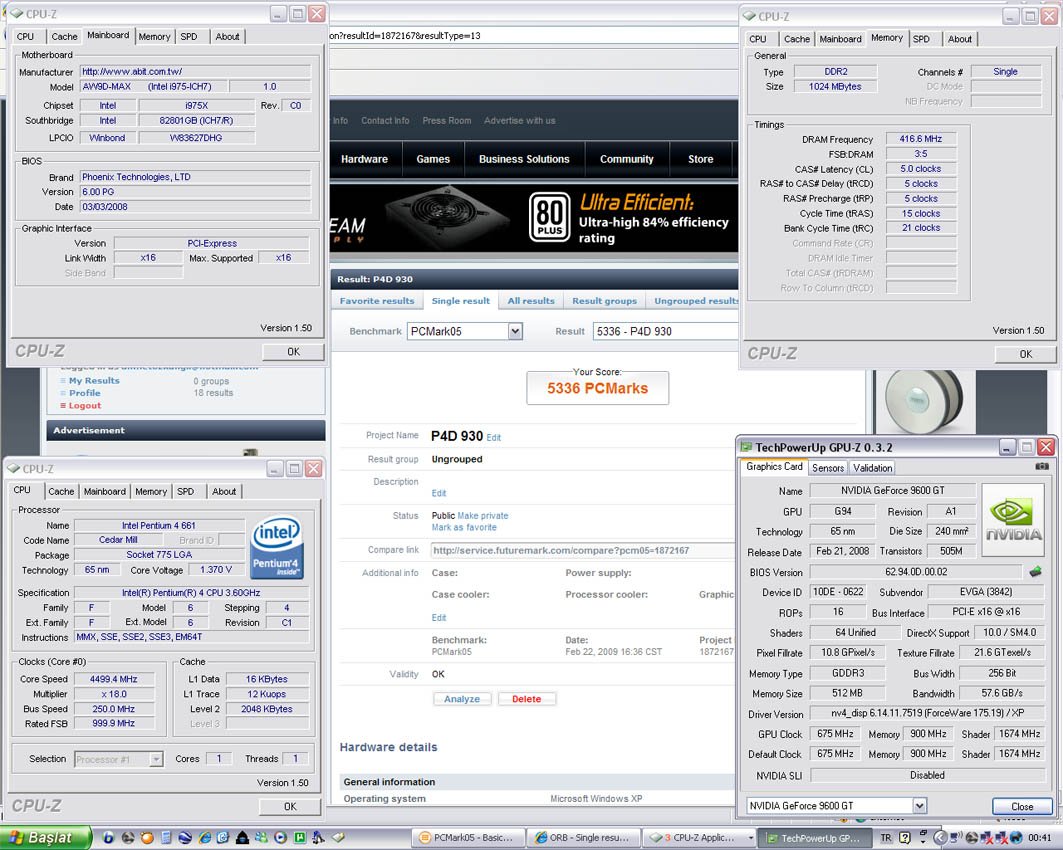Open Cache tab in CPU-Z Mainboard window
The width and height of the screenshot is (1063, 850).
pyautogui.click(x=64, y=37)
